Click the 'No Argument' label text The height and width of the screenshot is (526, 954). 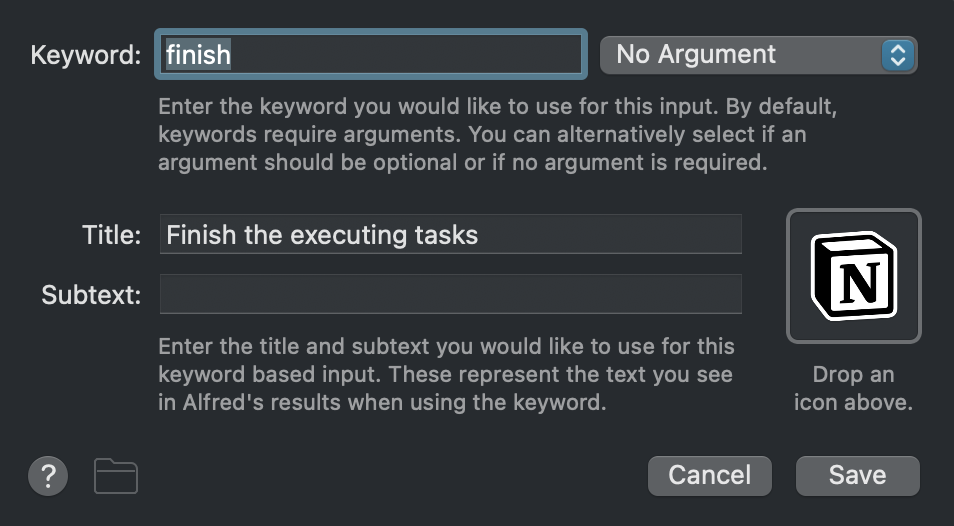(x=695, y=55)
